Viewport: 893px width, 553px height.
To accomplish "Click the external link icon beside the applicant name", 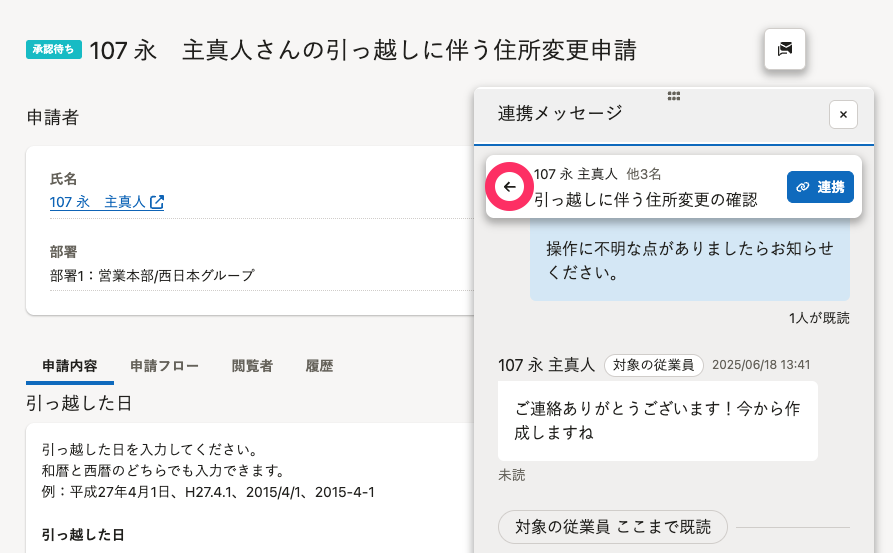I will (x=157, y=202).
